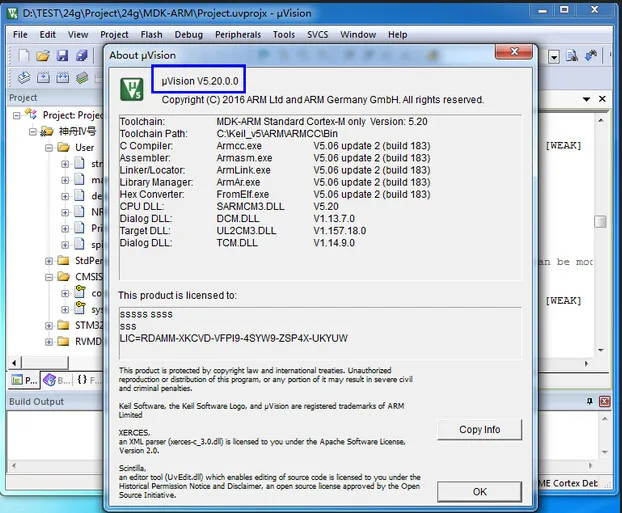Close the Build Output panel
Screen dimensions: 622x513
(605, 402)
